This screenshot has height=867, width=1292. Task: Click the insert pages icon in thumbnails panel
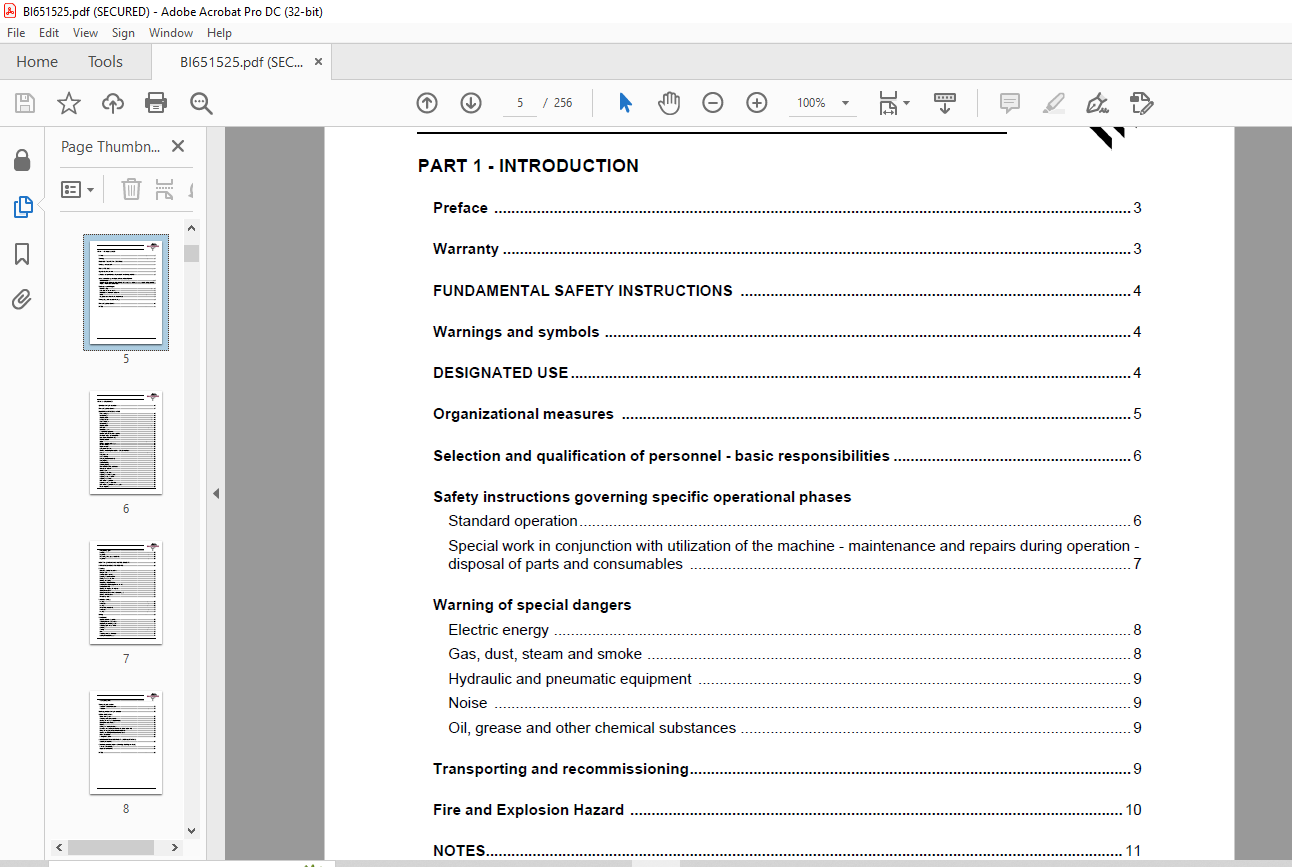(165, 189)
